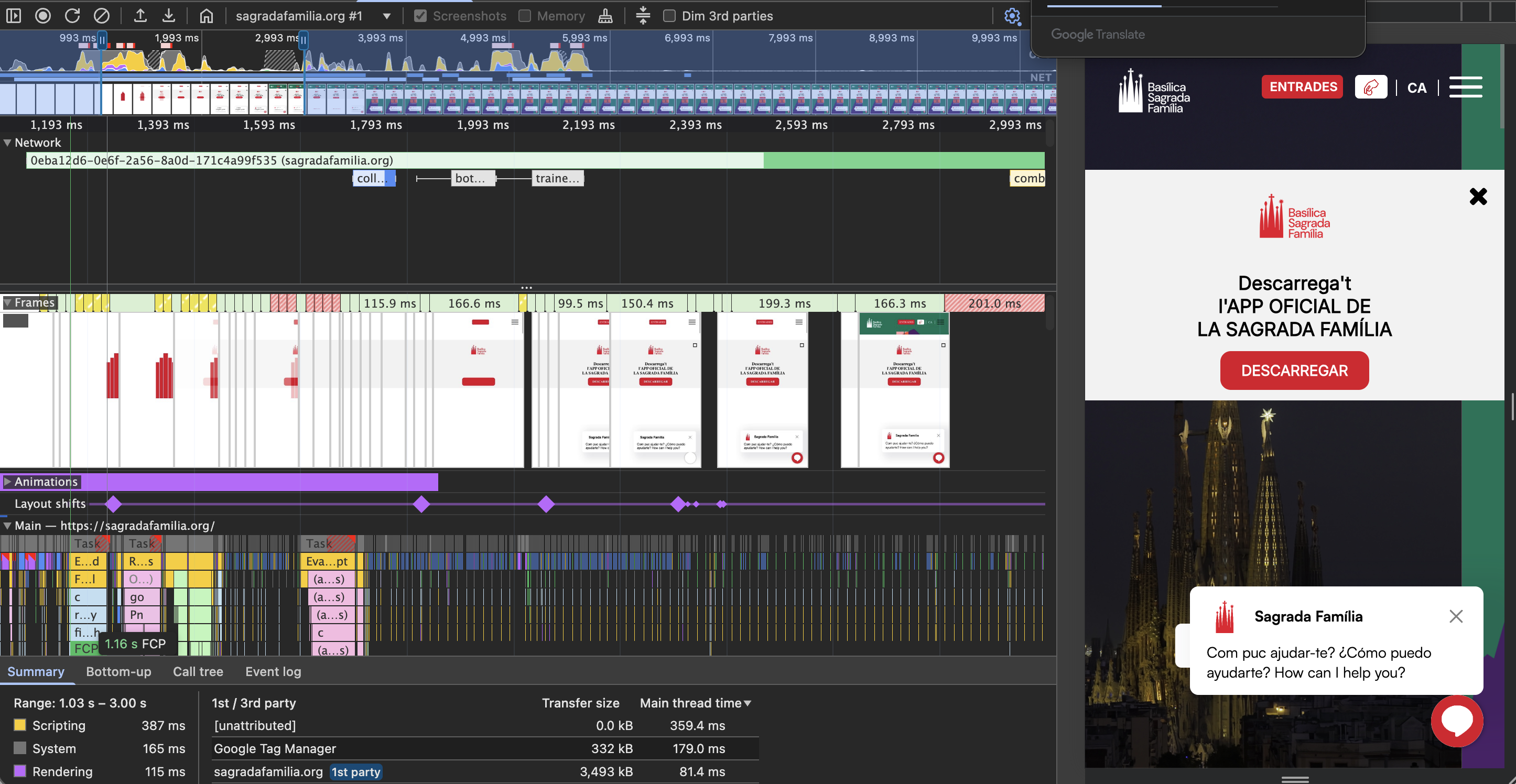Close the Sagrada Família chat popup
This screenshot has height=784, width=1516.
1456,616
